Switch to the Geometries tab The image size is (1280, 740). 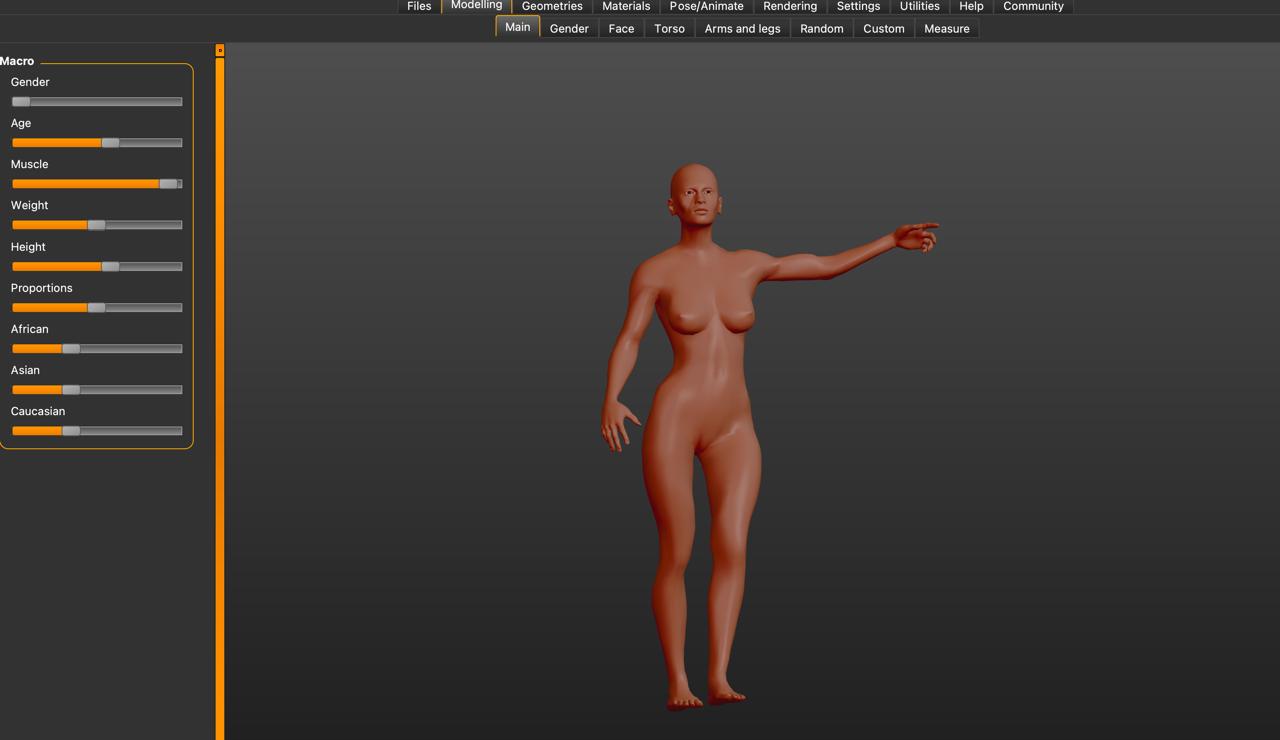click(552, 6)
